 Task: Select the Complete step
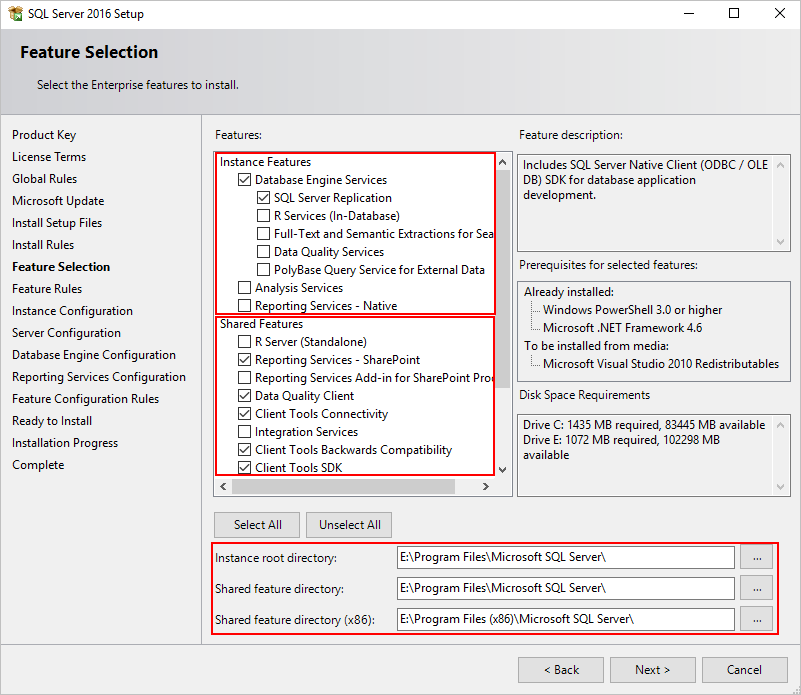pyautogui.click(x=38, y=465)
